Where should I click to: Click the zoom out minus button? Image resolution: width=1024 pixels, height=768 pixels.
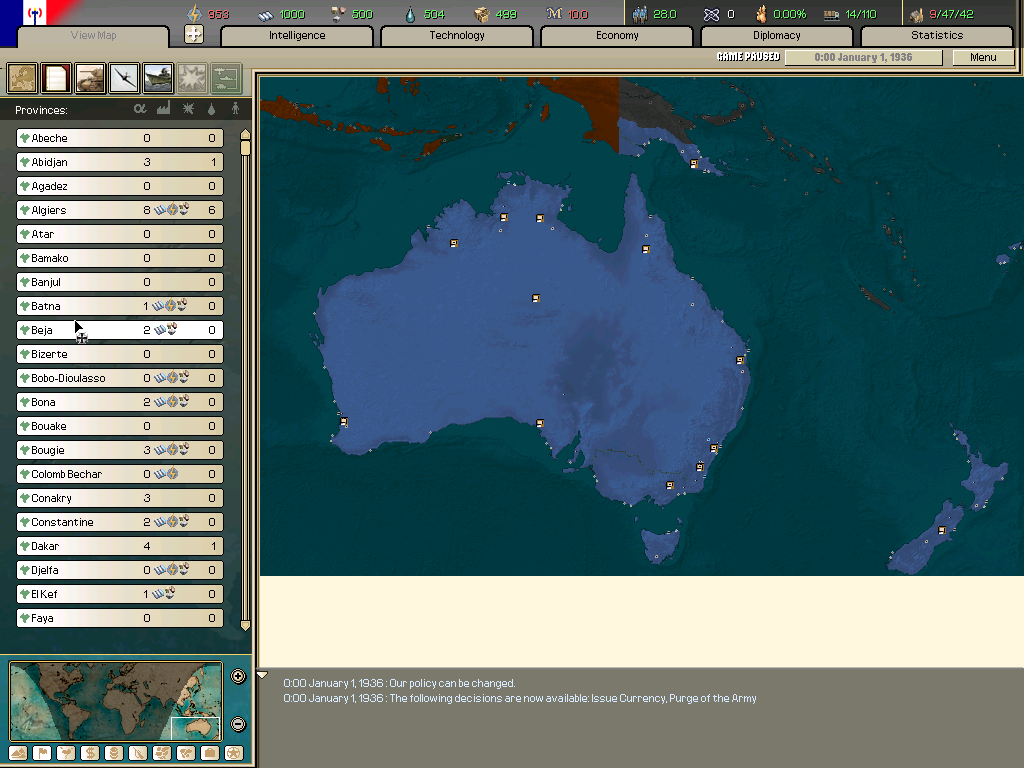coord(238,724)
